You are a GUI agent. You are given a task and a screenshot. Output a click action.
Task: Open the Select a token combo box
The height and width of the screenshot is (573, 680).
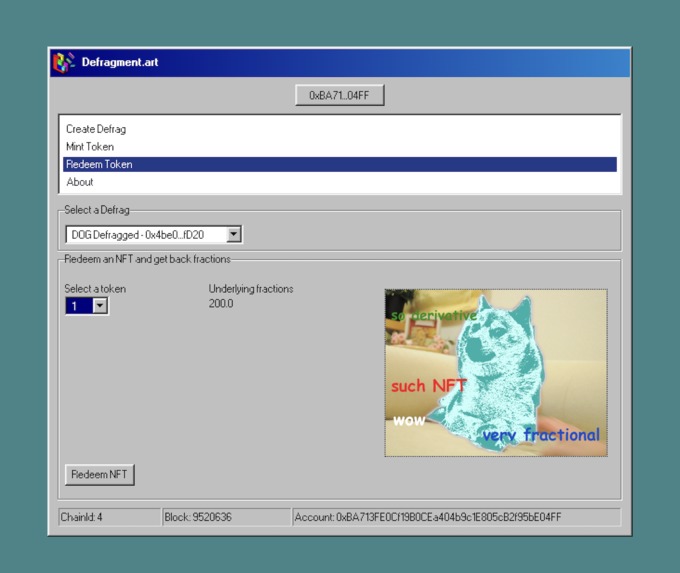click(87, 306)
